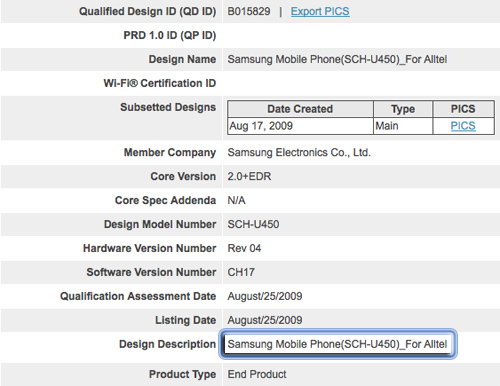Click Samsung Electronics Co., Ltd. text
Image resolution: width=500 pixels, height=386 pixels.
pos(299,152)
